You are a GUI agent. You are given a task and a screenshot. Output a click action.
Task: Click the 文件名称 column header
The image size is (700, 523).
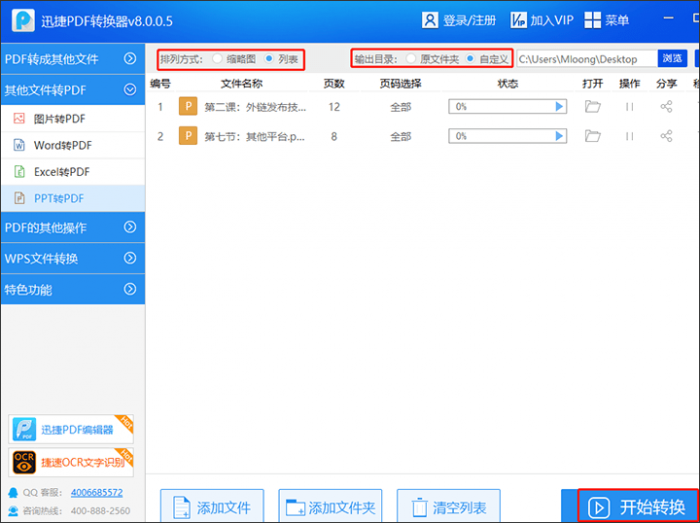click(x=242, y=83)
